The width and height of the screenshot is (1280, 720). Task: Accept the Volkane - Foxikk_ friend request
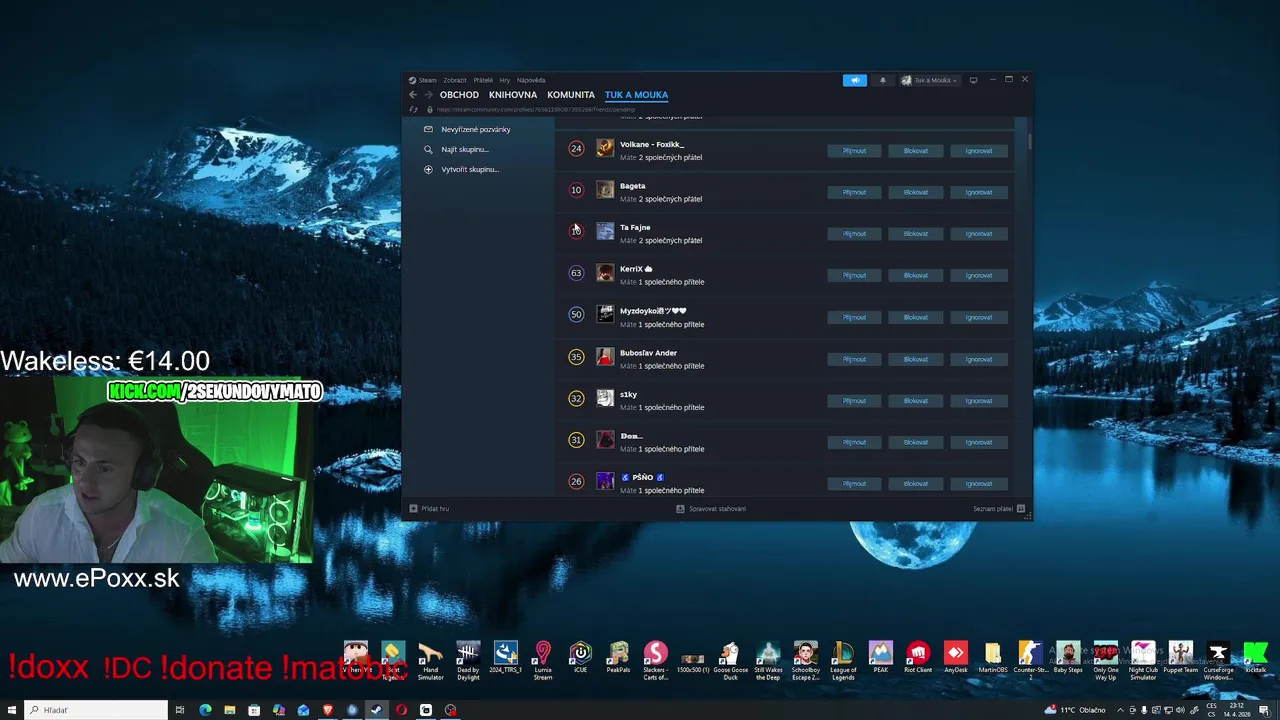coord(854,151)
